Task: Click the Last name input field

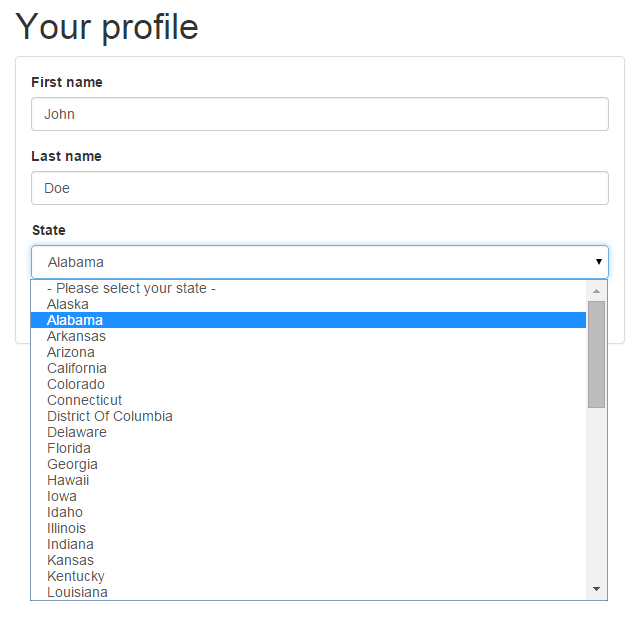Action: [x=320, y=188]
